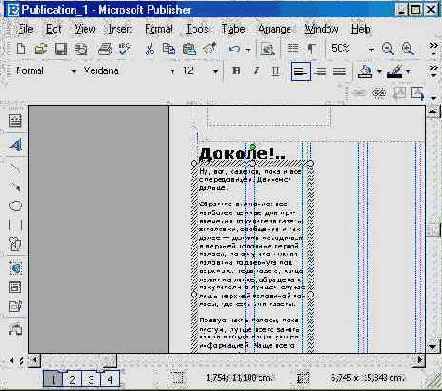Click the vertical scrollbar down arrow
Screen dimensions: 442x391
(432, 347)
